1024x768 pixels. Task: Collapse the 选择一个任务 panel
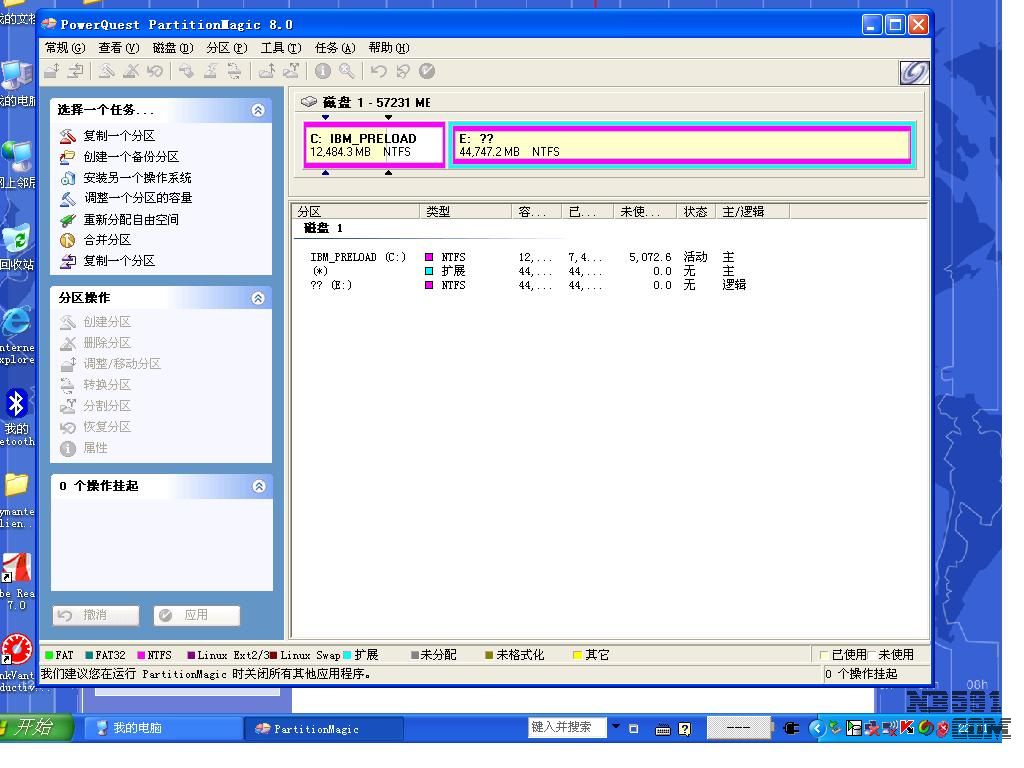pyautogui.click(x=258, y=110)
